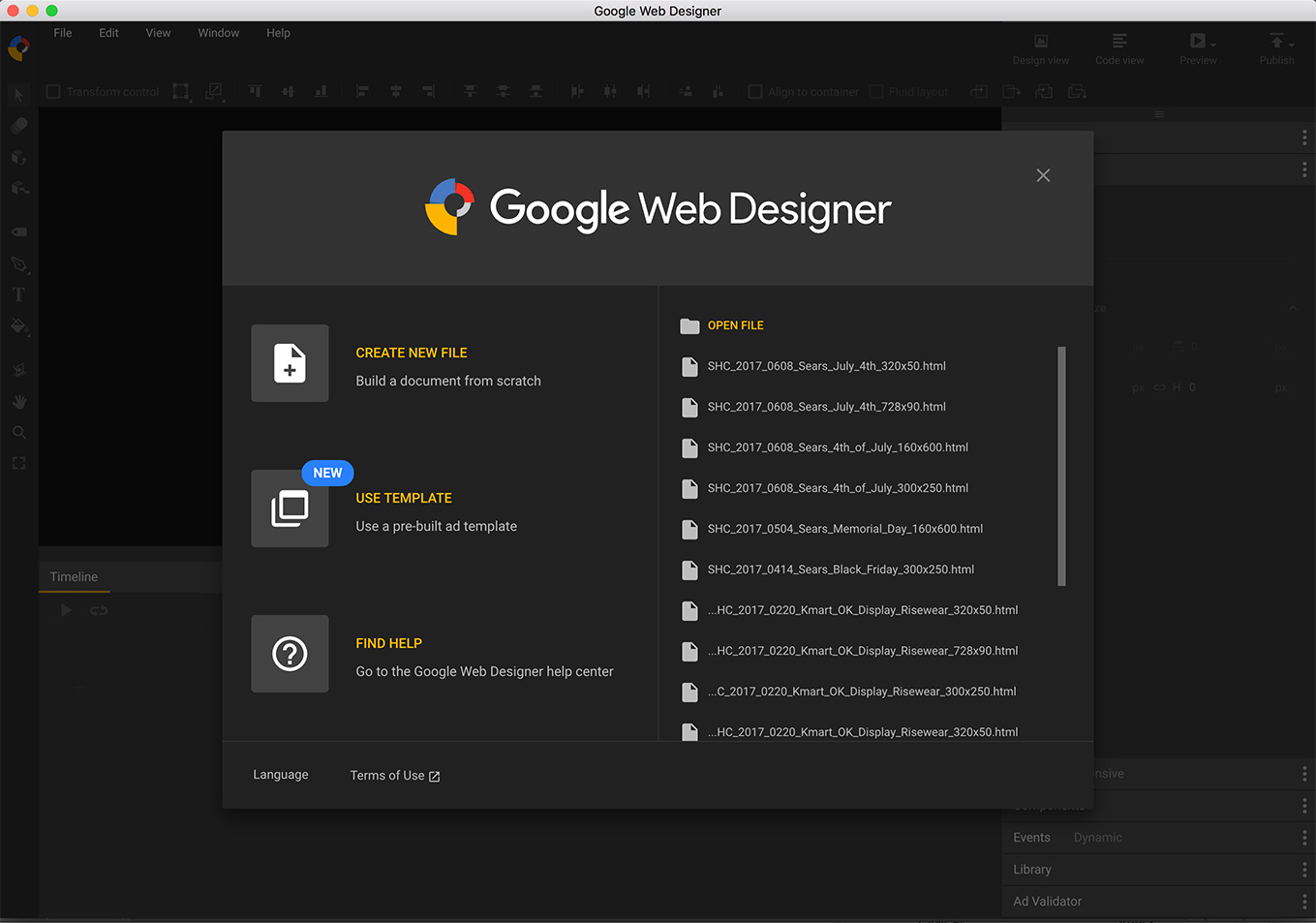Click the focus frame icon below Zoom tool
Screen dimensions: 1316x923
click(18, 463)
